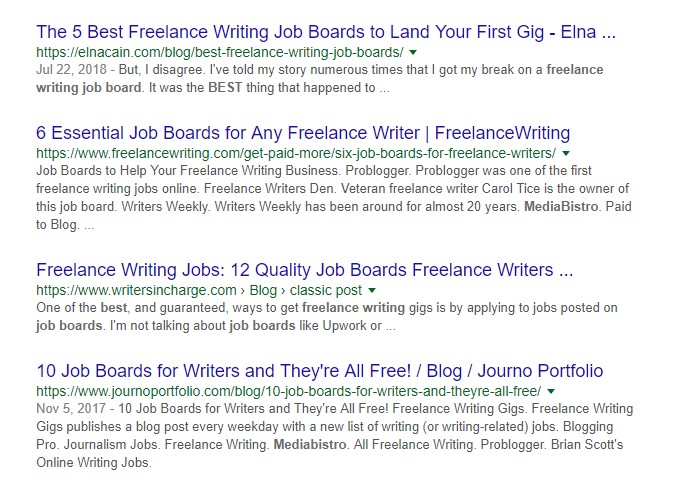Expand the dropdown arrow beside the journoportfolio.com URL
The height and width of the screenshot is (494, 676).
[x=551, y=391]
